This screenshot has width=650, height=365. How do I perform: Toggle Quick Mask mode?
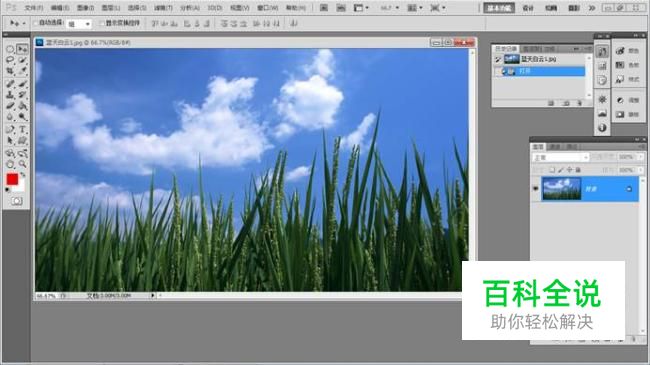[17, 201]
